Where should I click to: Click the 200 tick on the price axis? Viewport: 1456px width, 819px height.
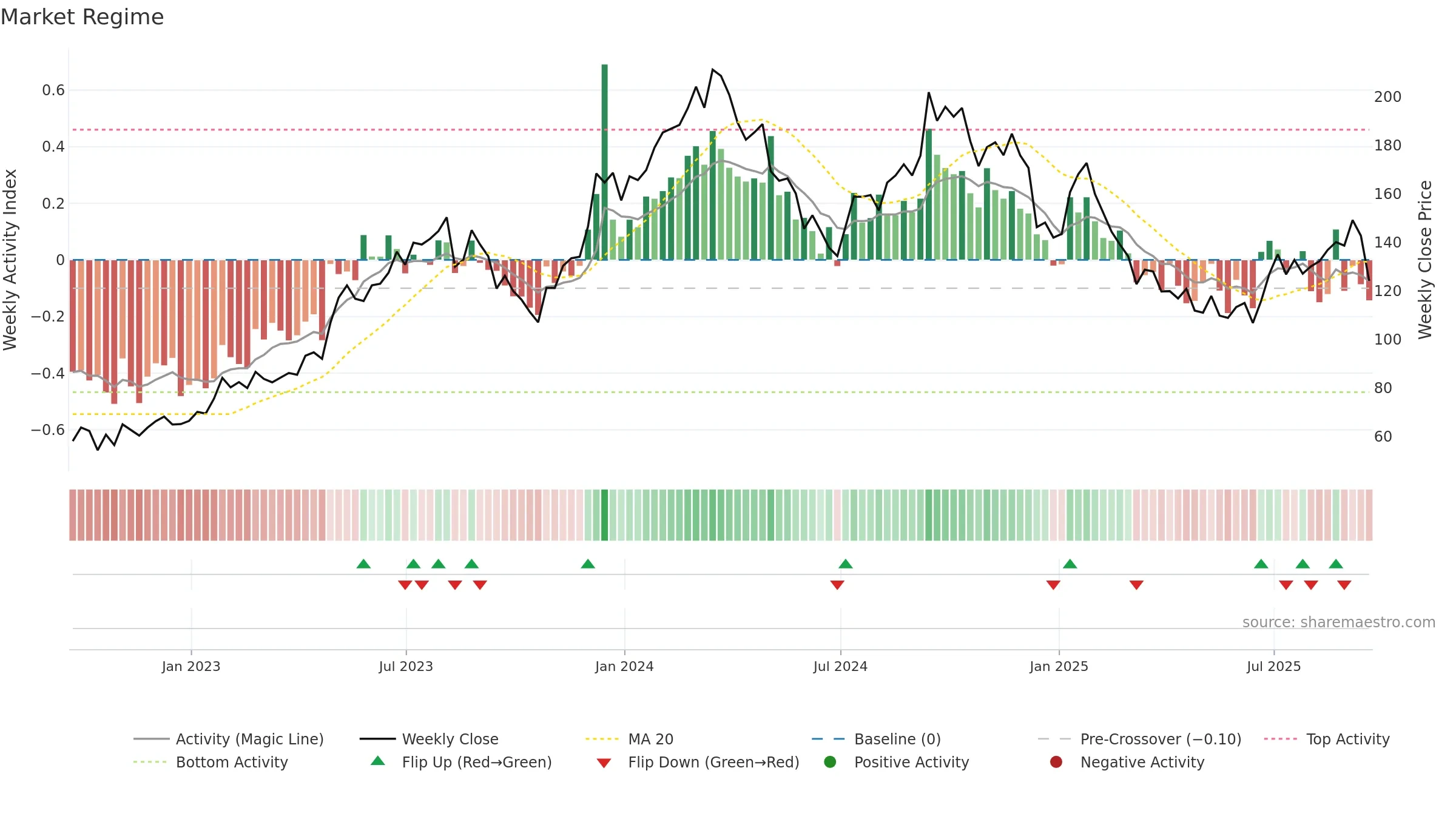(x=1388, y=97)
